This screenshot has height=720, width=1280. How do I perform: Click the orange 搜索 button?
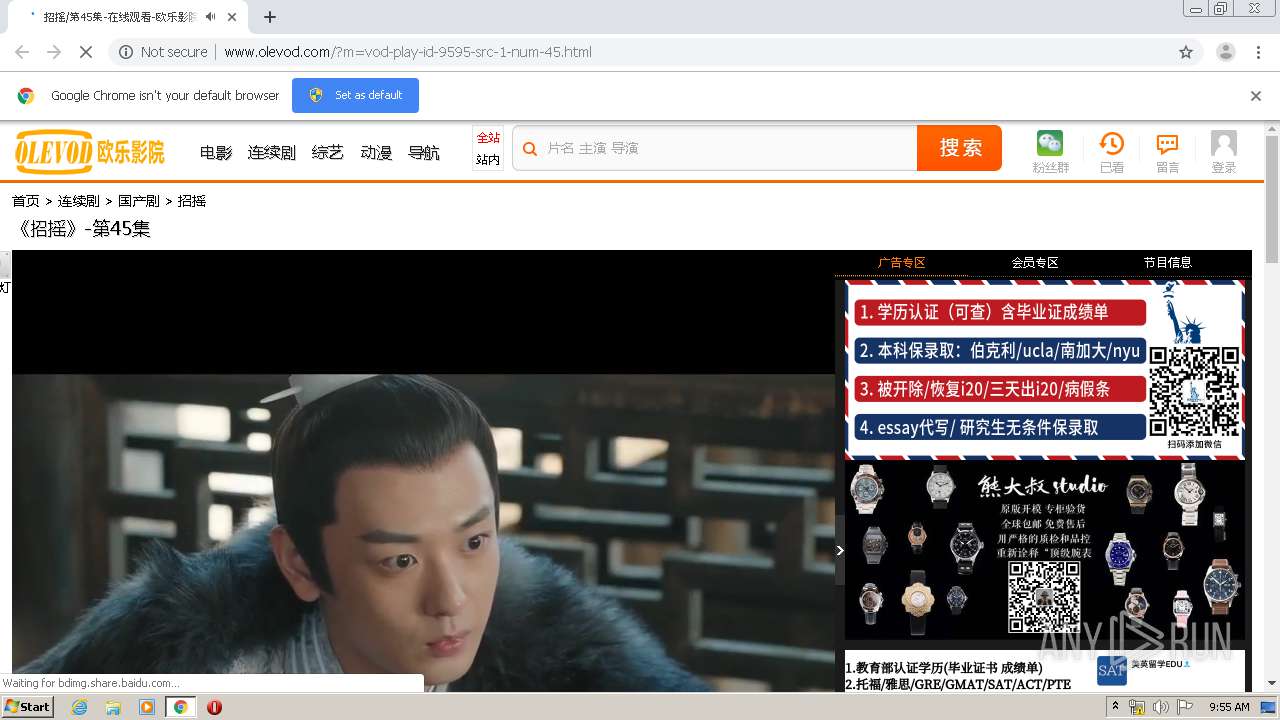coord(960,148)
